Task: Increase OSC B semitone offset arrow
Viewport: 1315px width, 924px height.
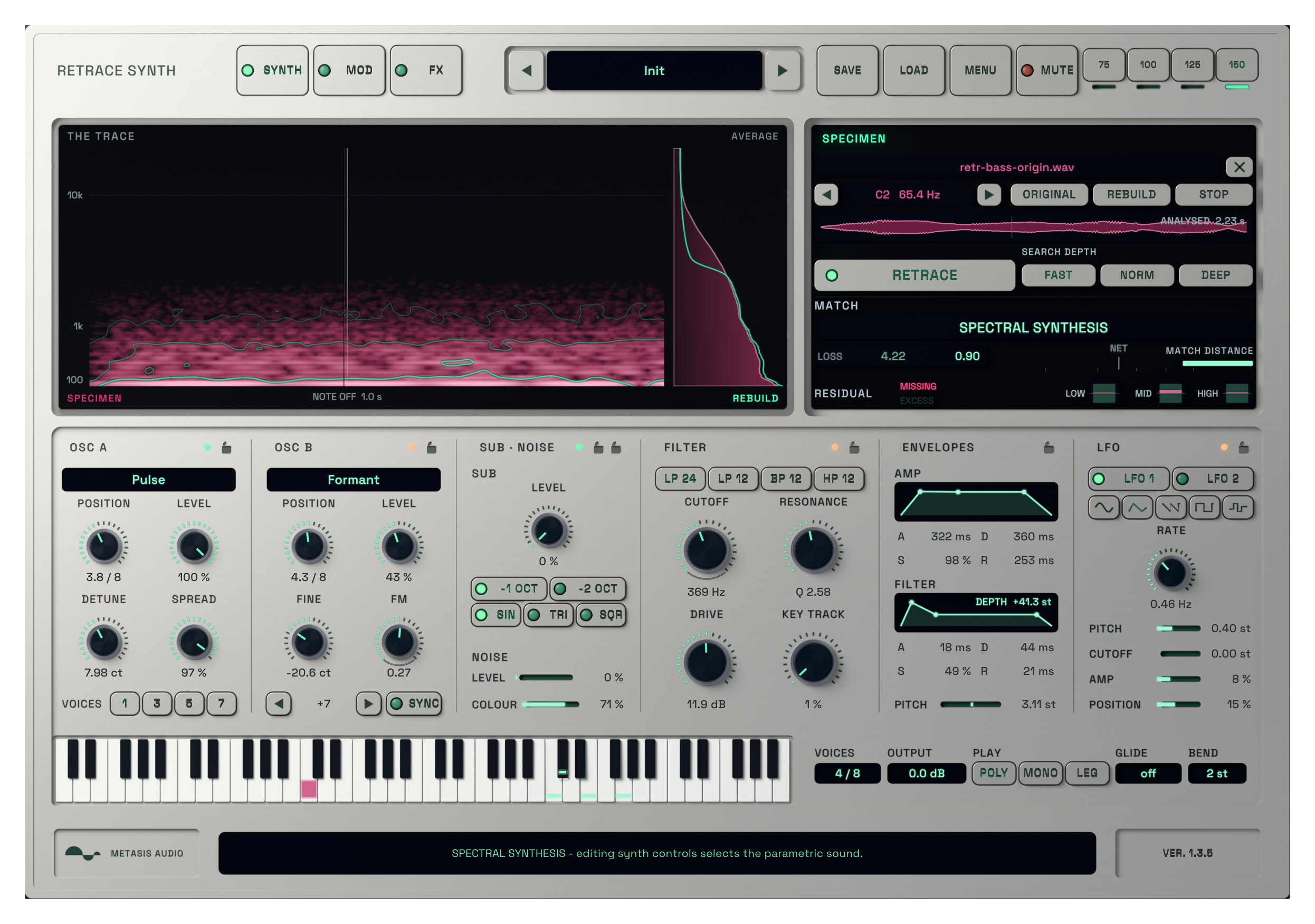Action: [x=368, y=703]
